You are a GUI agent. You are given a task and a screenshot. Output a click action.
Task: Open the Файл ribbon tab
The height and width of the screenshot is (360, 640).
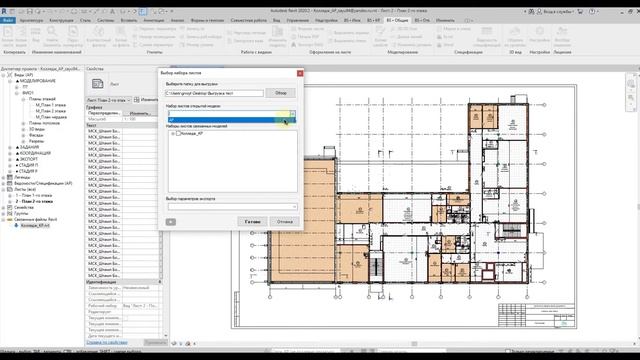pos(8,20)
